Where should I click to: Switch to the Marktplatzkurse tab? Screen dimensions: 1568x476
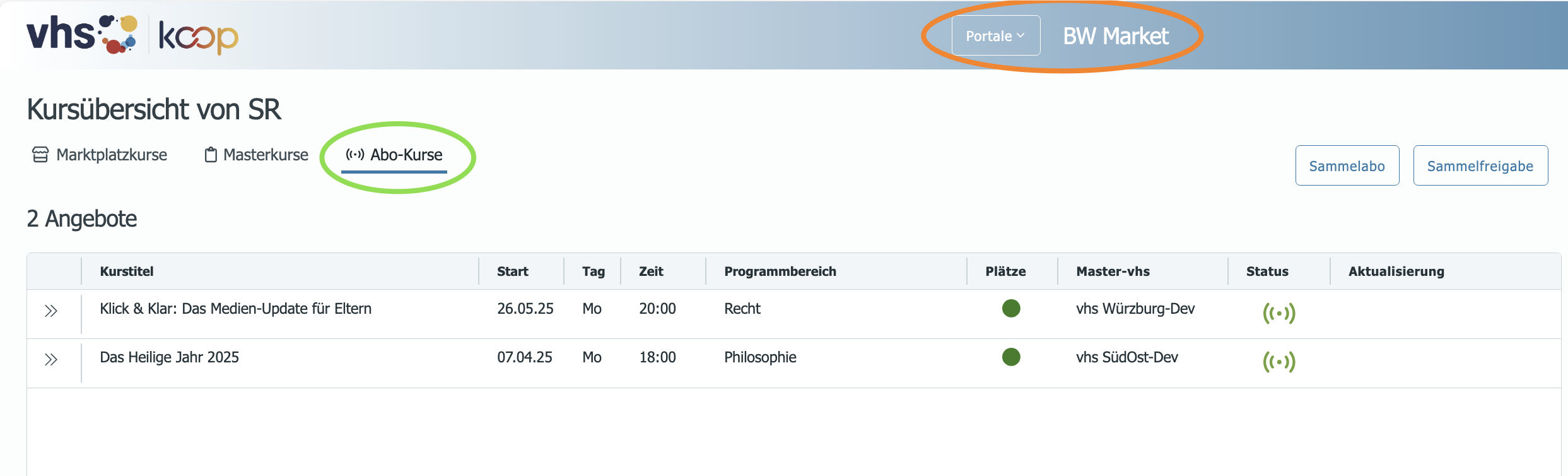(x=100, y=155)
